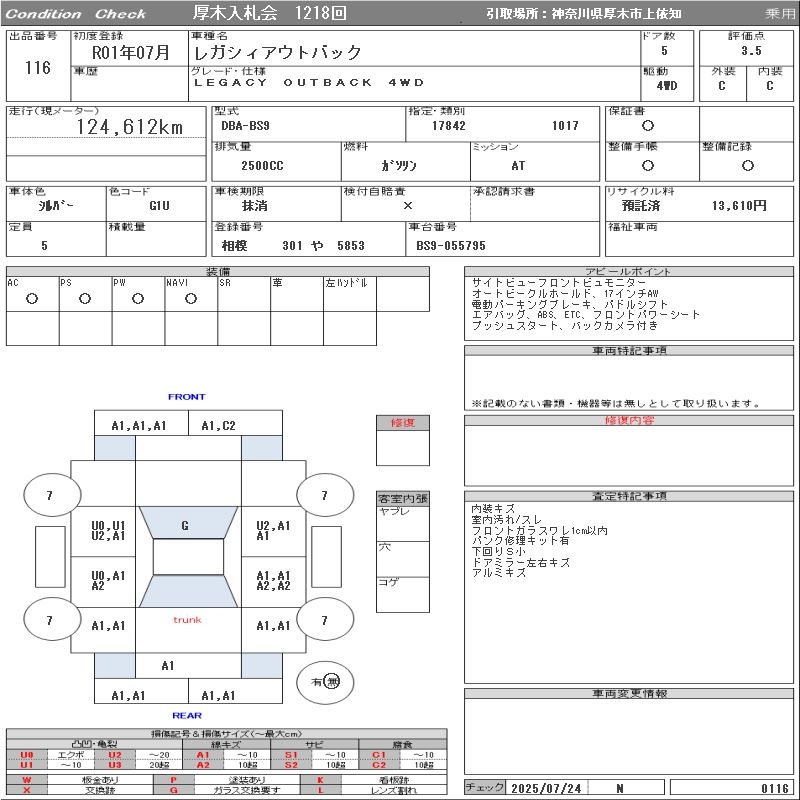Click door damage codes 'A1,A1 A2,A2'

(x=273, y=581)
